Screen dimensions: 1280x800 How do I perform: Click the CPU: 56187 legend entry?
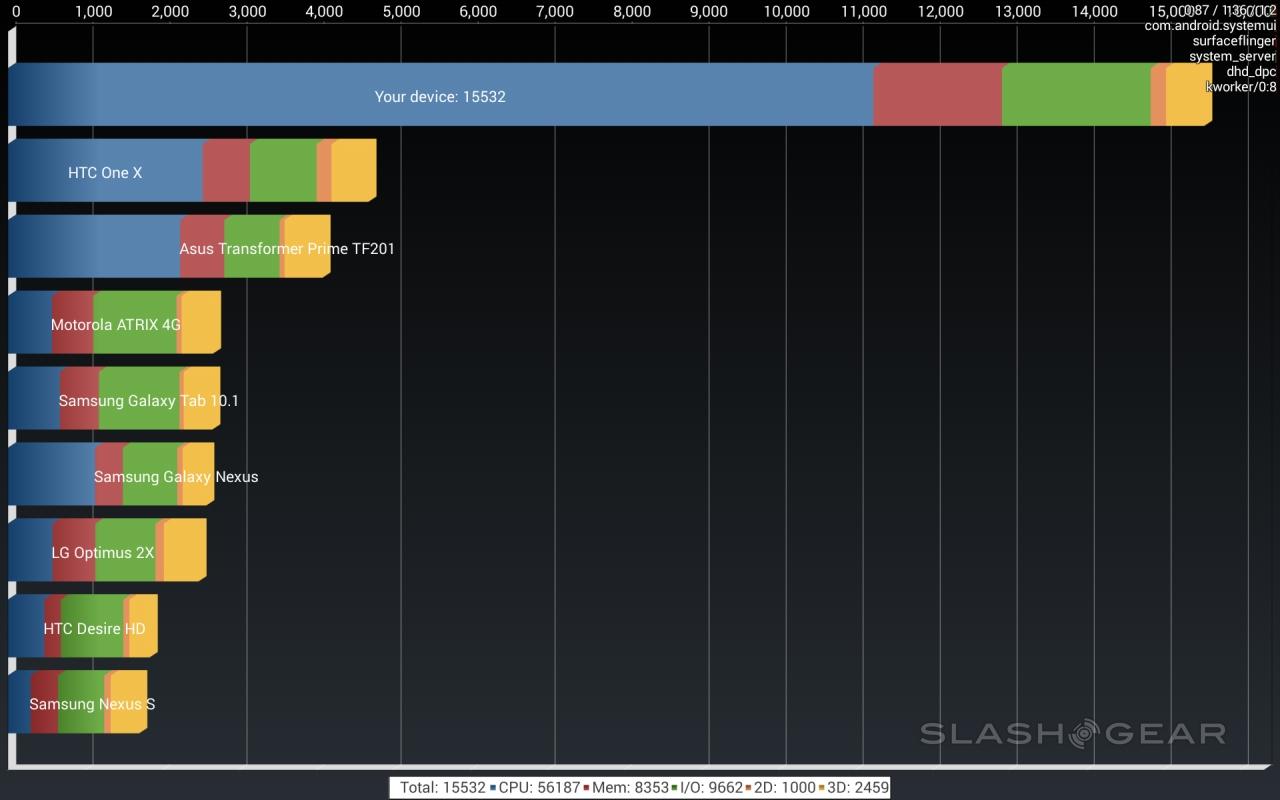coord(539,788)
